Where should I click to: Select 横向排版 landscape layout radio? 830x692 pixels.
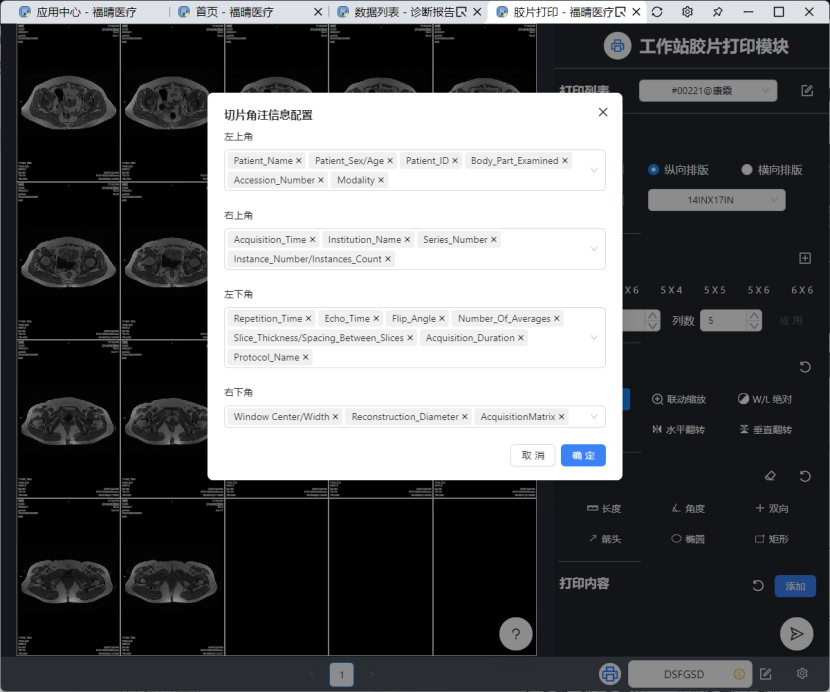(747, 170)
